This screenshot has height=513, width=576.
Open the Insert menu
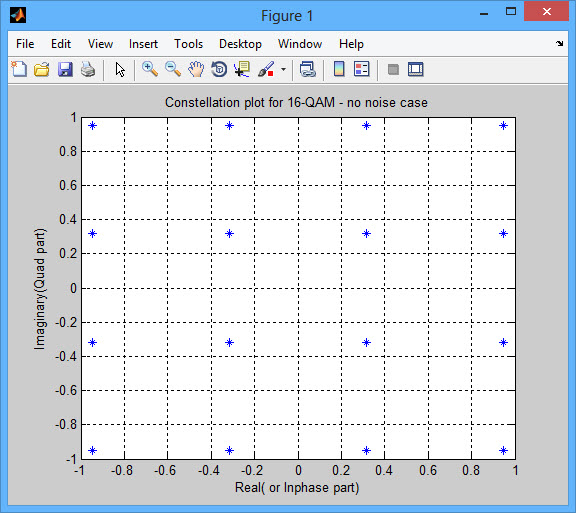coord(143,44)
